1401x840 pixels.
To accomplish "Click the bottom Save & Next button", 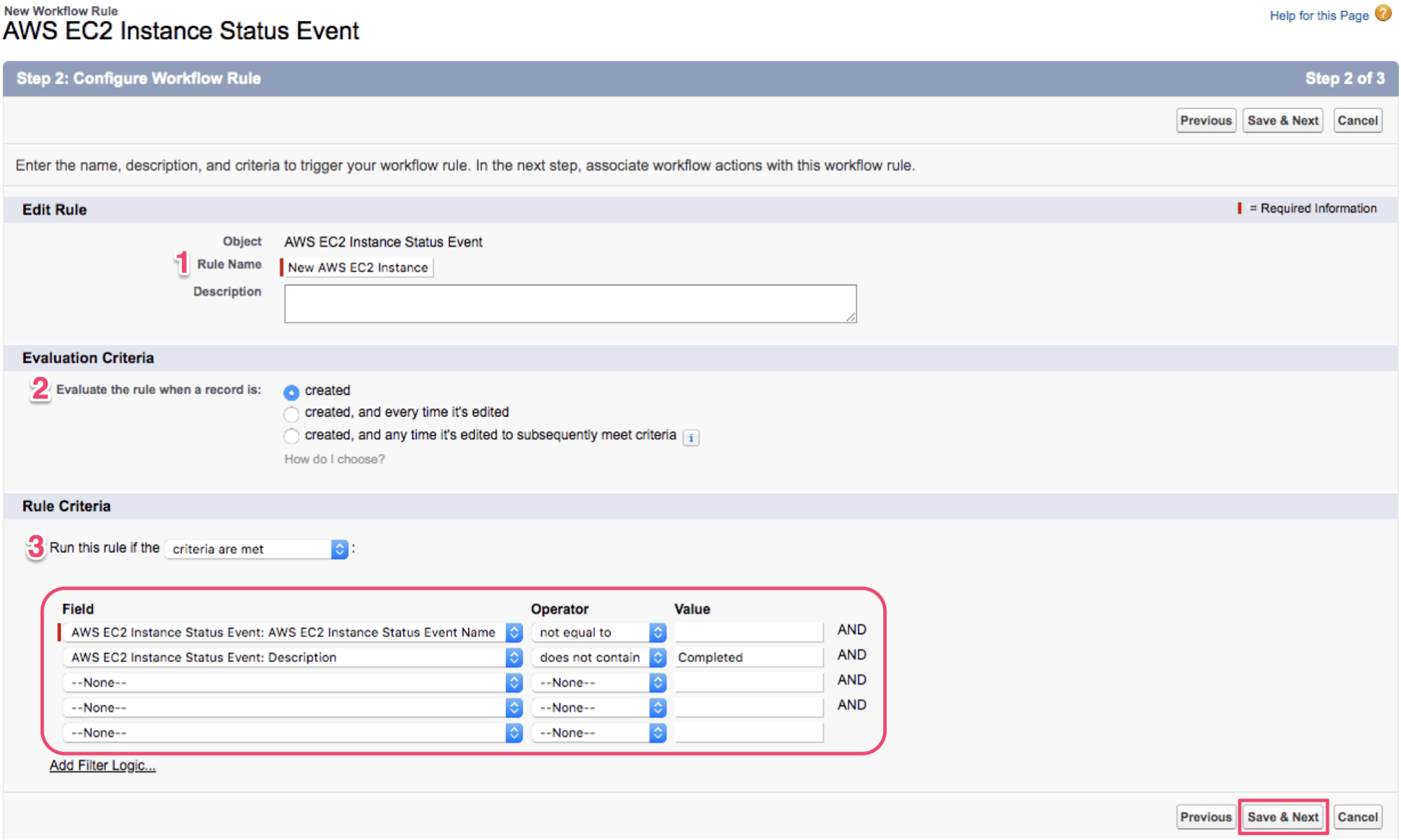I will [x=1283, y=817].
